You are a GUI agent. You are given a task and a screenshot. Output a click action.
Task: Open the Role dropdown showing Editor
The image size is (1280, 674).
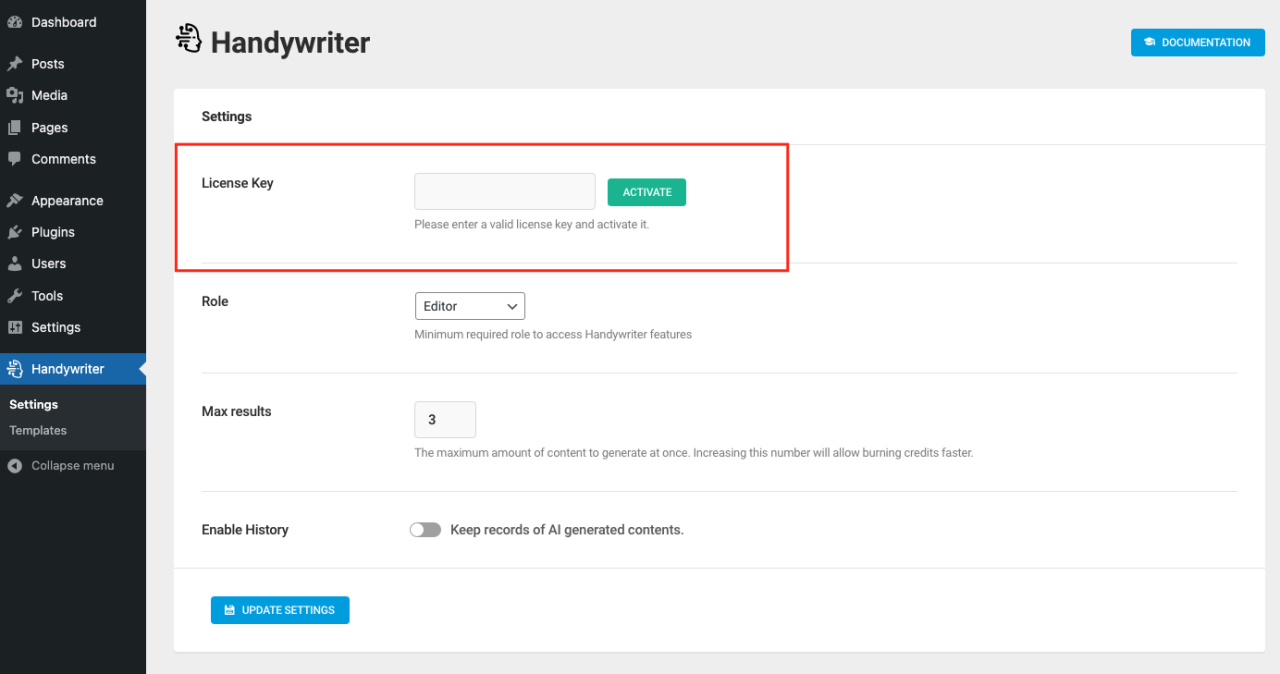[470, 306]
